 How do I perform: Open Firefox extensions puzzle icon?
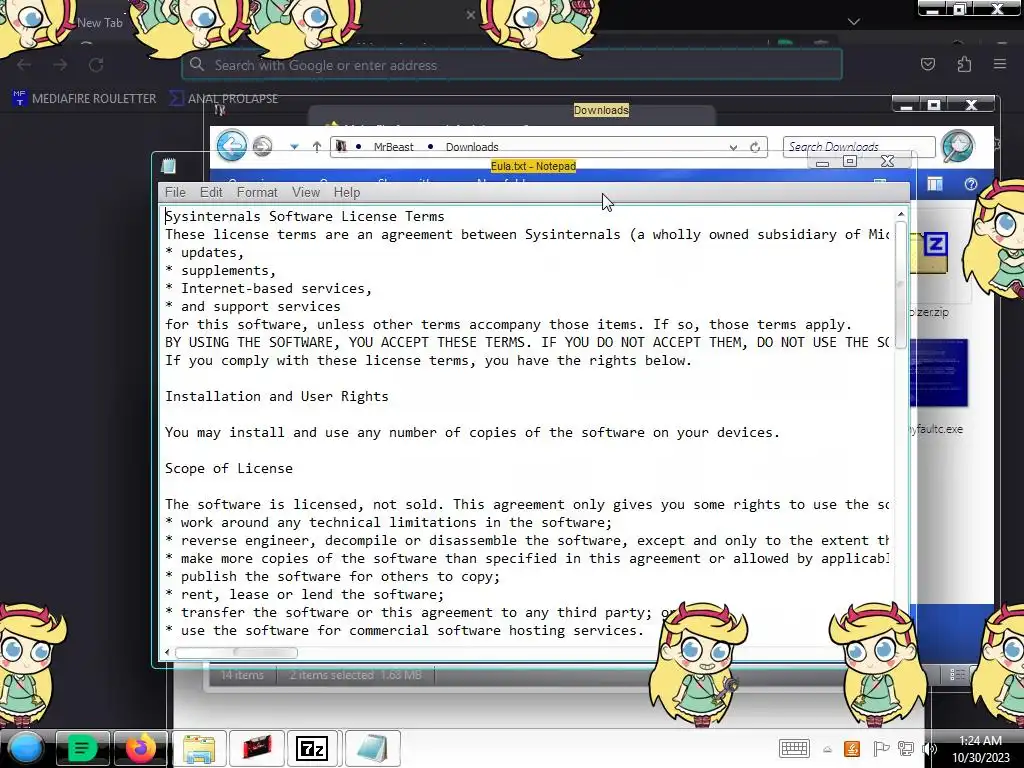point(964,64)
